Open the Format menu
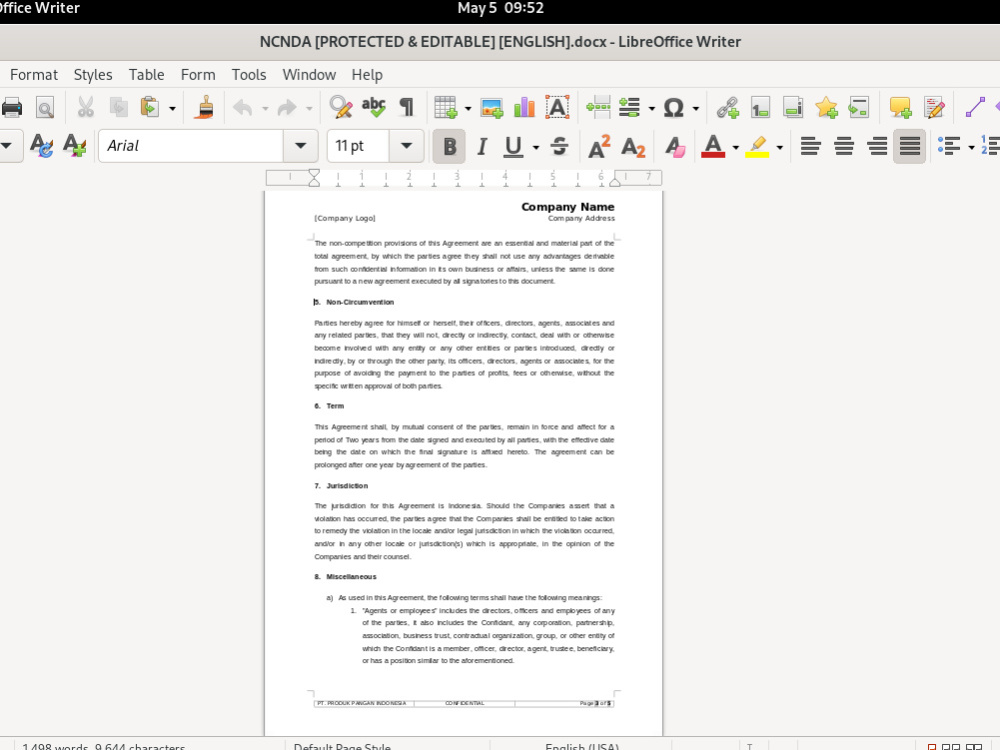Viewport: 1000px width, 750px height. pyautogui.click(x=34, y=75)
